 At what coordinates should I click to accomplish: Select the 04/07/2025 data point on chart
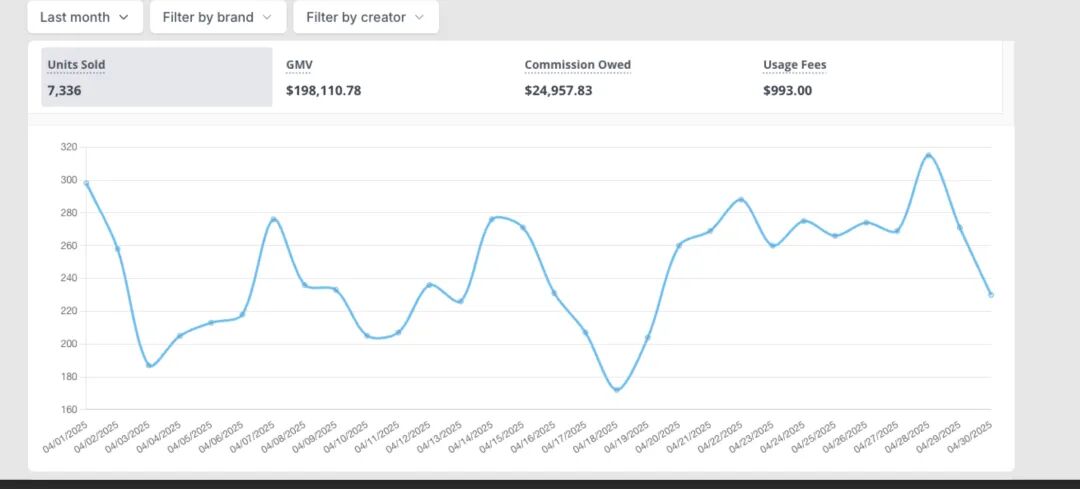point(273,220)
